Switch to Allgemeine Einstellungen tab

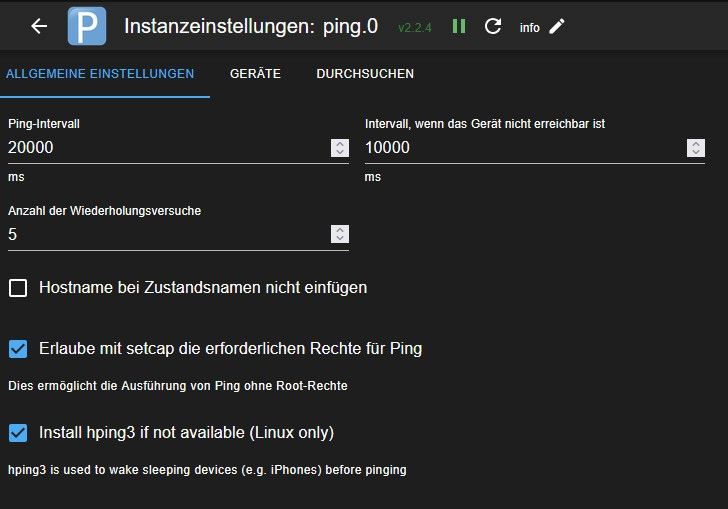coord(100,74)
